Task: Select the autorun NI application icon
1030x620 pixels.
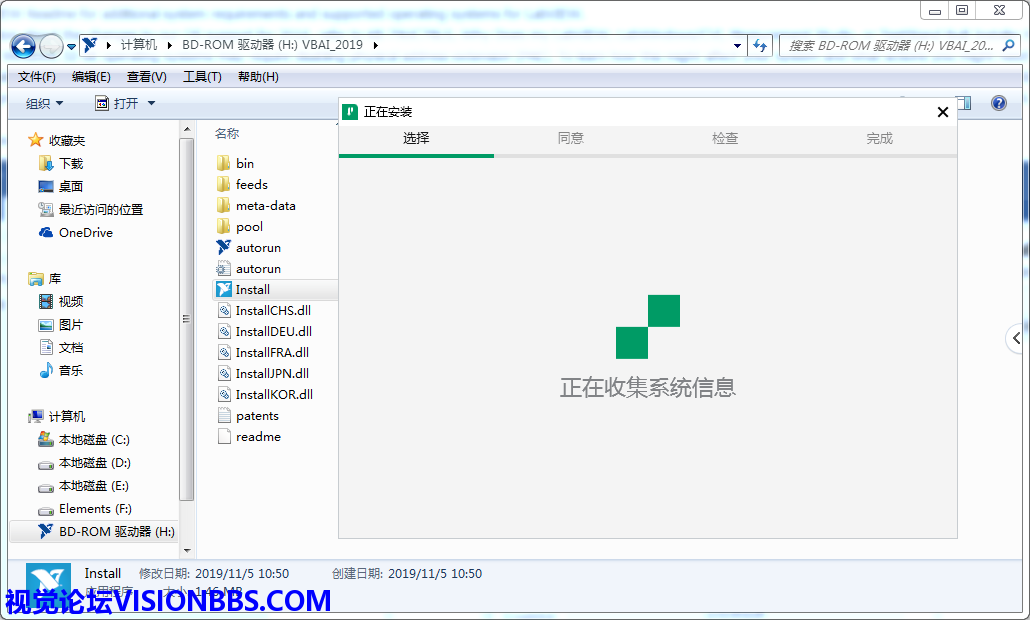Action: [x=224, y=248]
